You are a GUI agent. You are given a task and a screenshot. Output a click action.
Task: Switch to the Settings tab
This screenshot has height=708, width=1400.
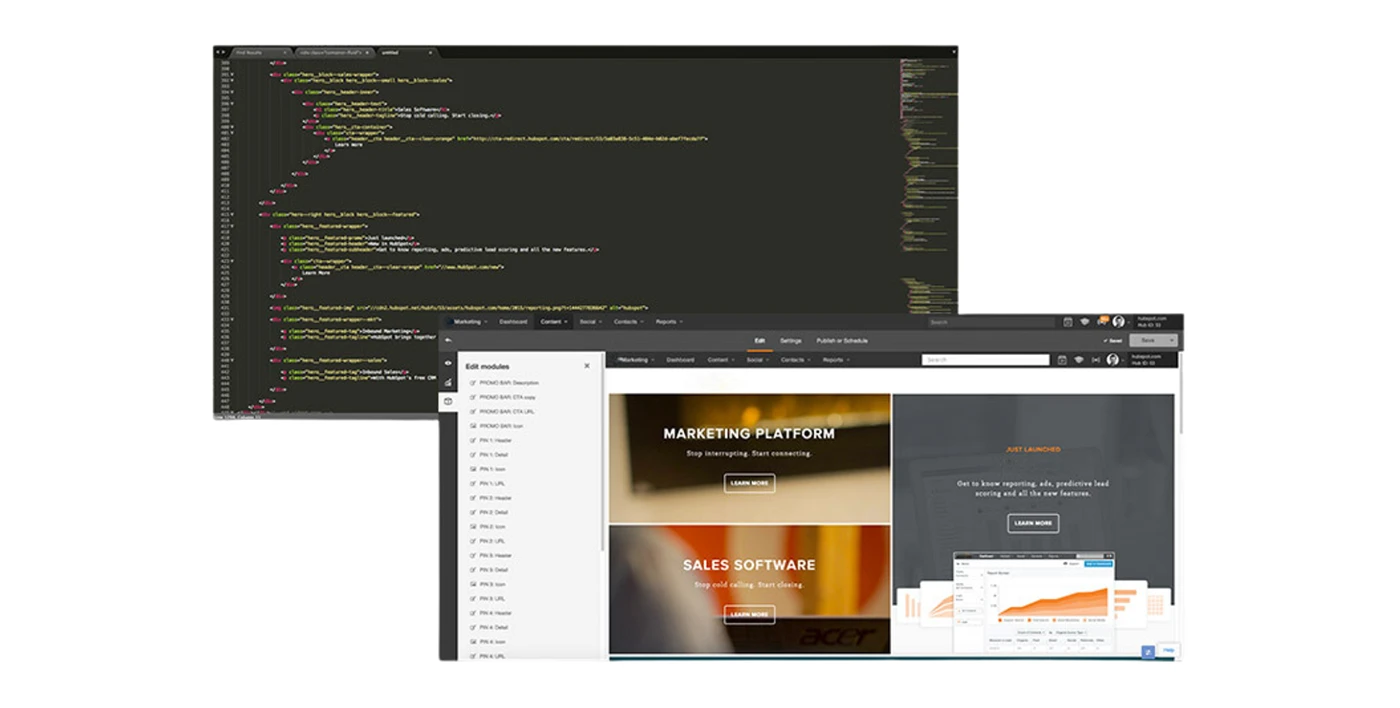click(x=791, y=341)
